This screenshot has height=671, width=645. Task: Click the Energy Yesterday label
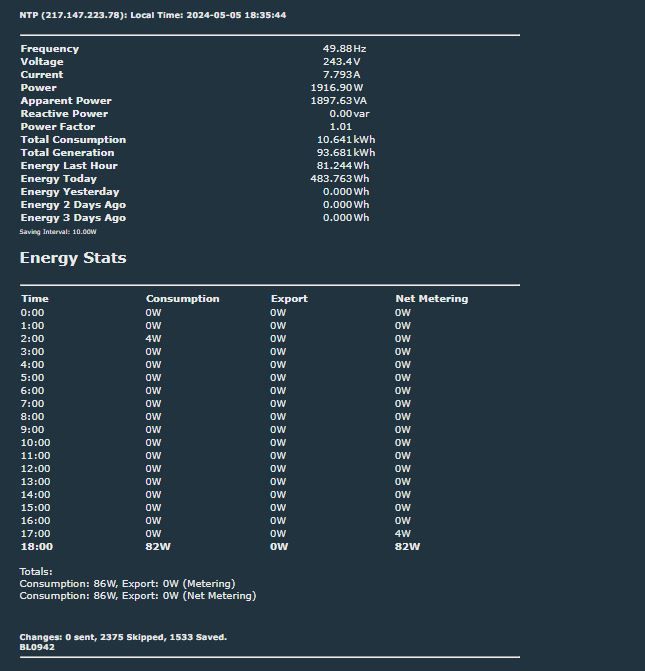pyautogui.click(x=70, y=192)
